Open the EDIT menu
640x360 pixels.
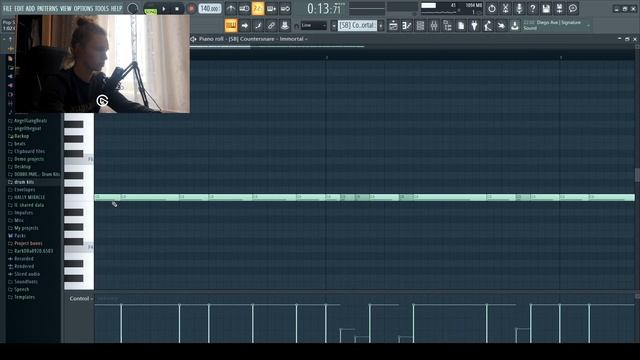click(x=19, y=8)
